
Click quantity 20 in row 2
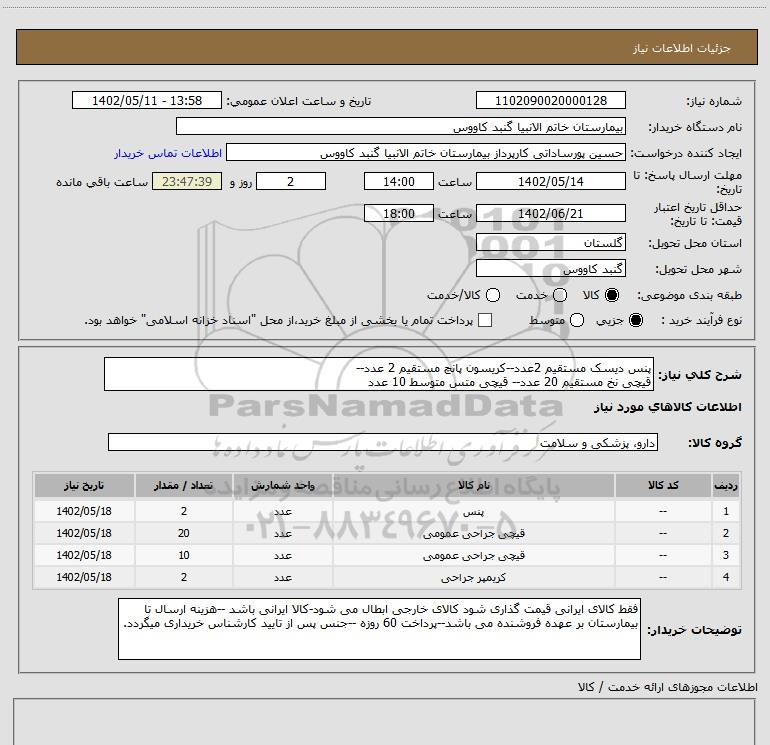[184, 533]
